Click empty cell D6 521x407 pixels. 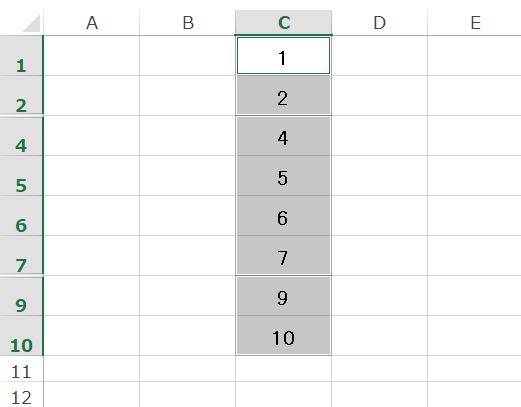pyautogui.click(x=380, y=216)
